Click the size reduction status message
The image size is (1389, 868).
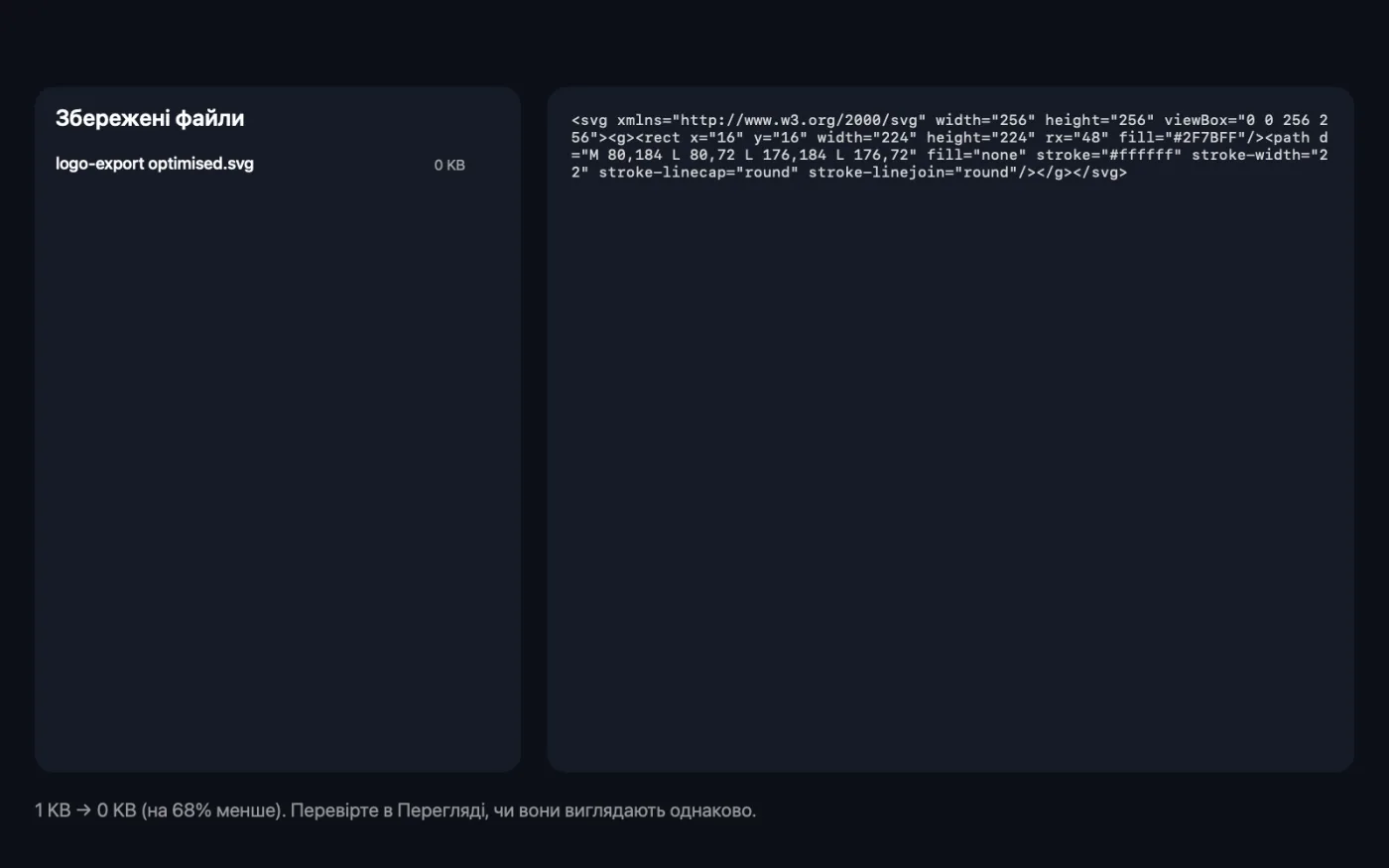395,810
